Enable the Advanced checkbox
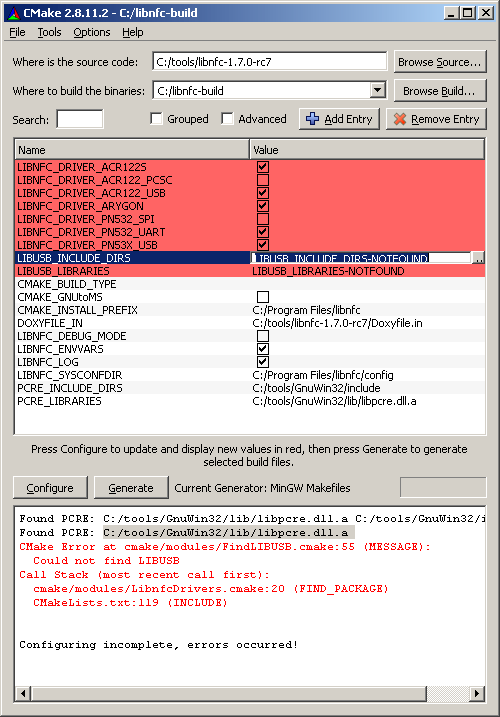 [x=227, y=119]
